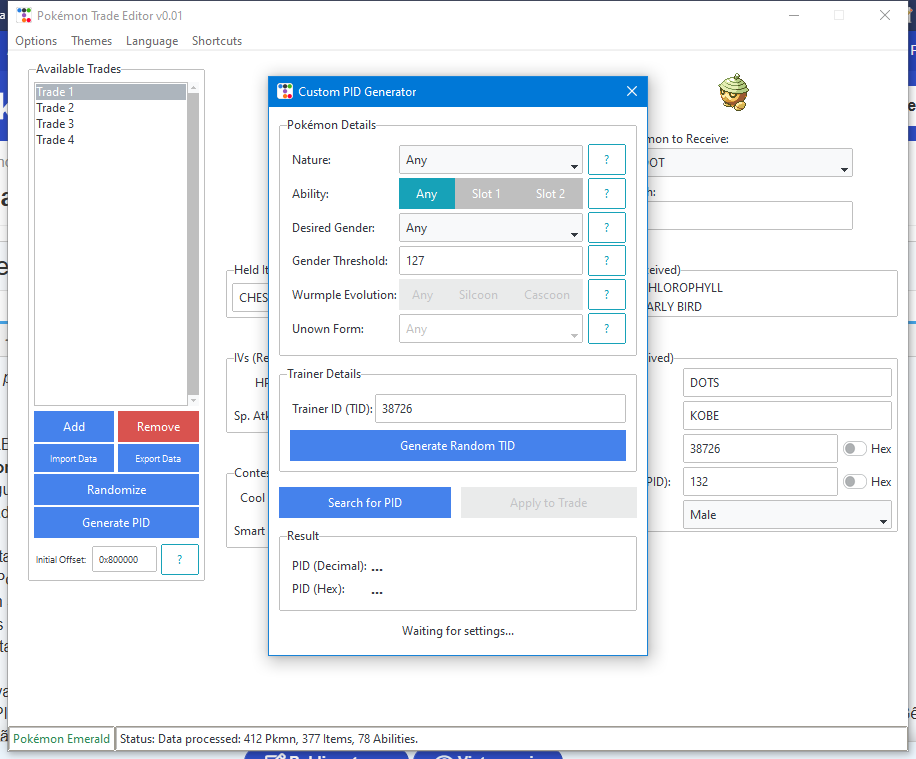Open the Nature dropdown
The image size is (916, 759).
click(x=490, y=160)
